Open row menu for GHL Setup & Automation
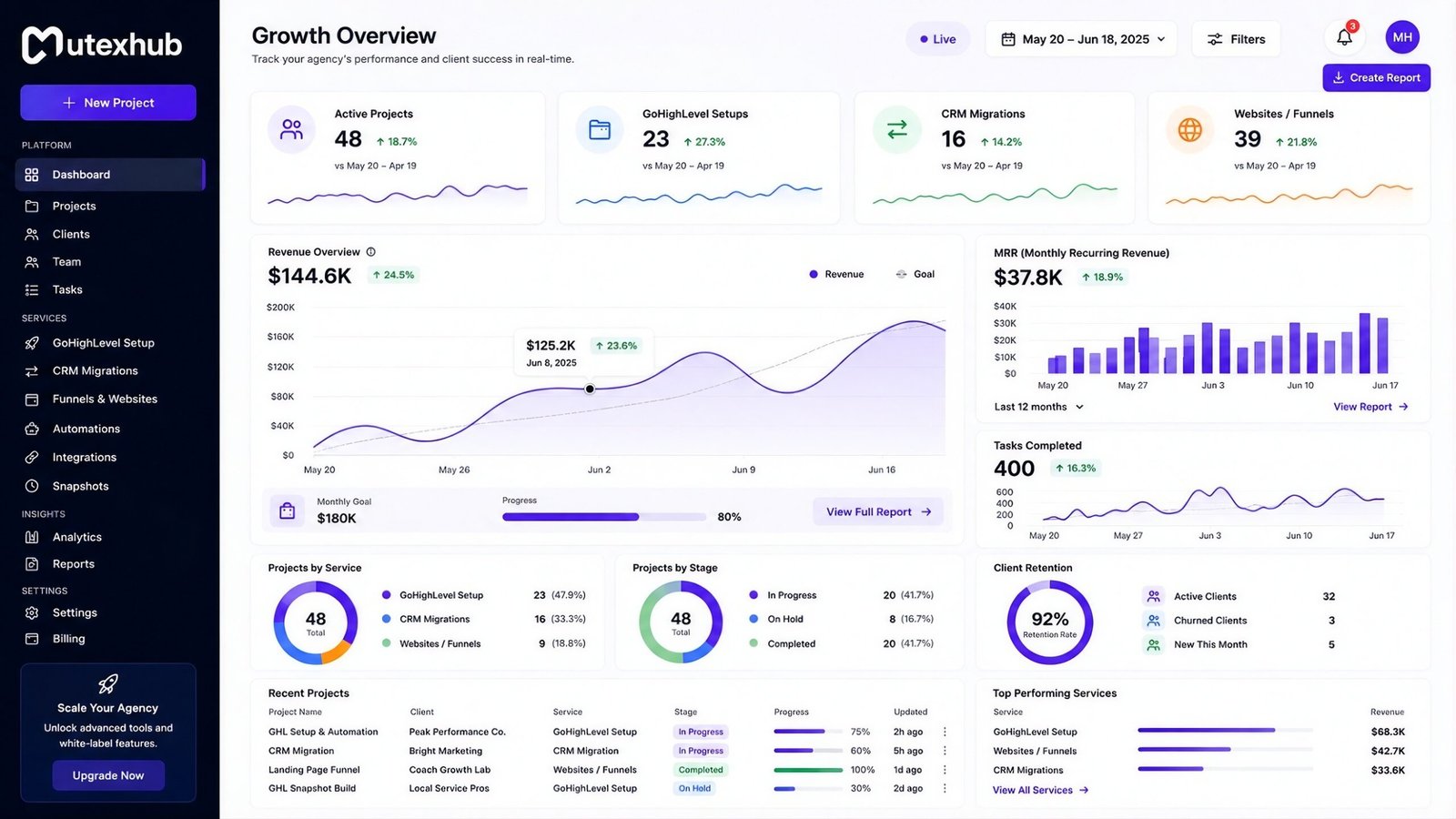Viewport: 1456px width, 819px height. 945,732
